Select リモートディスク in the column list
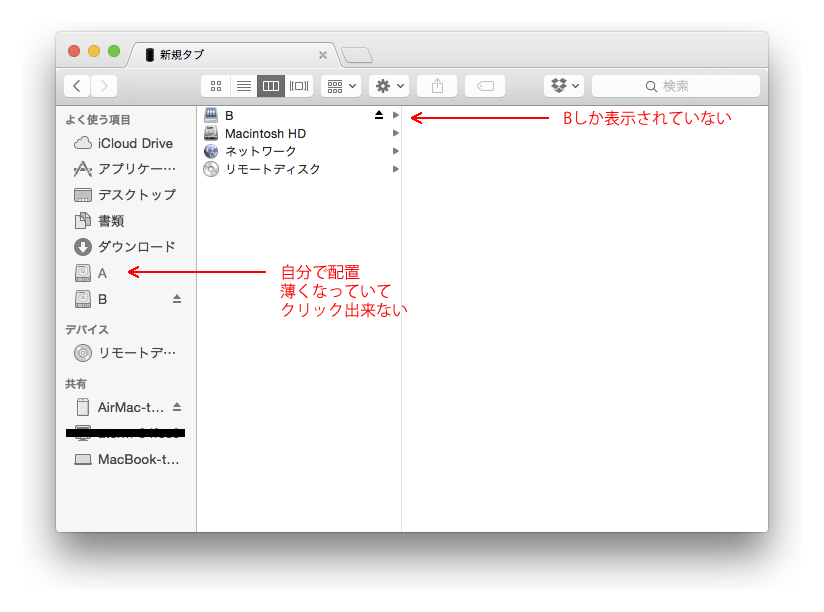Screen dimensions: 824x612 300,169
